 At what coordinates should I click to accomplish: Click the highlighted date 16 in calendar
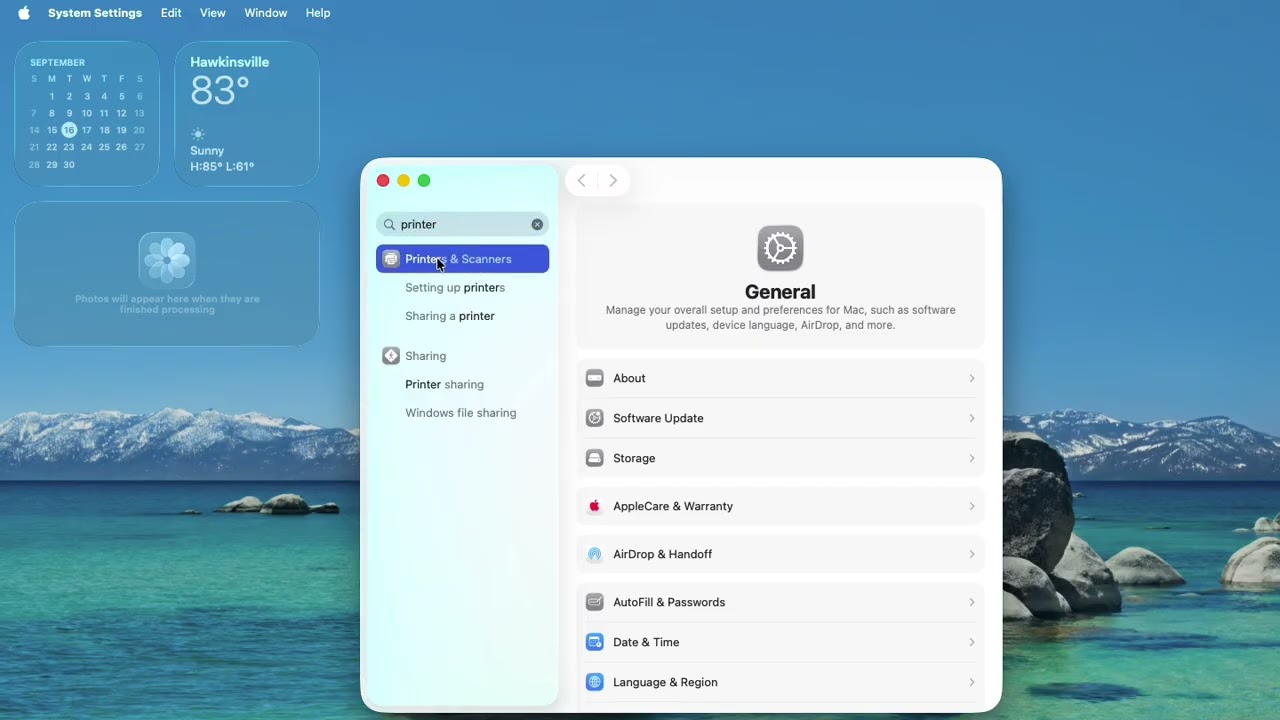(x=69, y=130)
